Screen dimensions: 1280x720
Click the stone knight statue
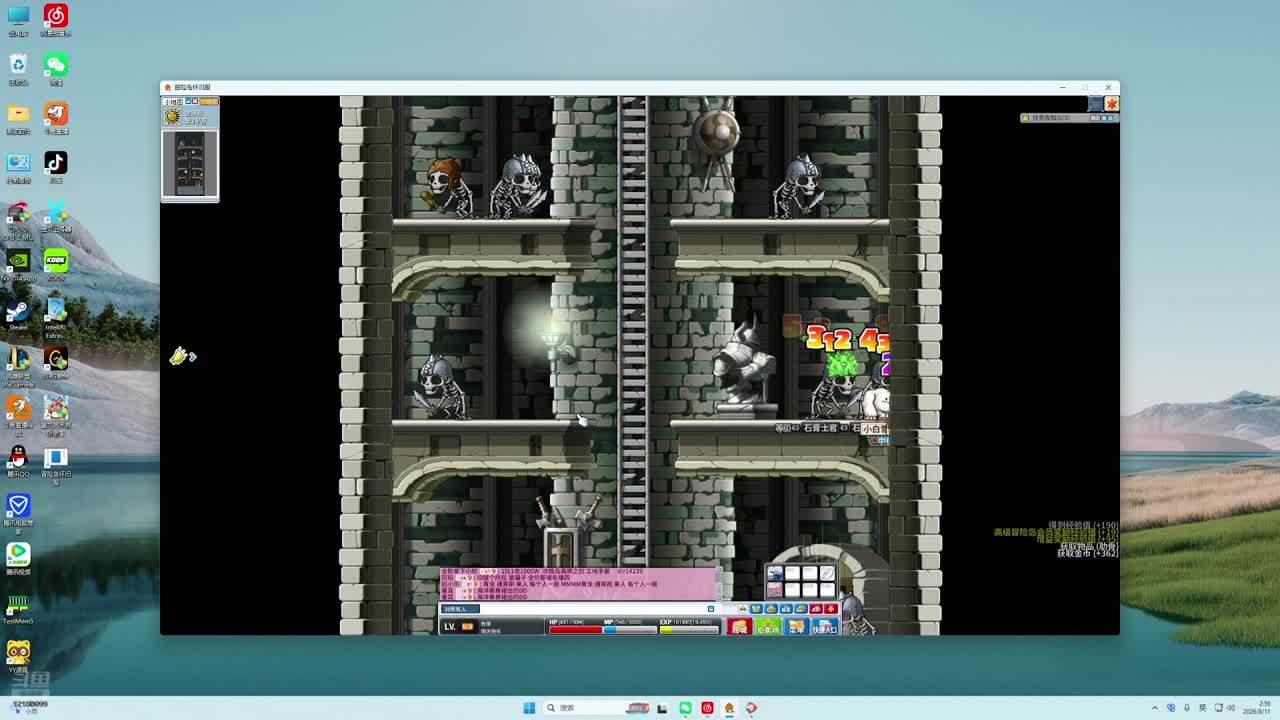pyautogui.click(x=745, y=368)
